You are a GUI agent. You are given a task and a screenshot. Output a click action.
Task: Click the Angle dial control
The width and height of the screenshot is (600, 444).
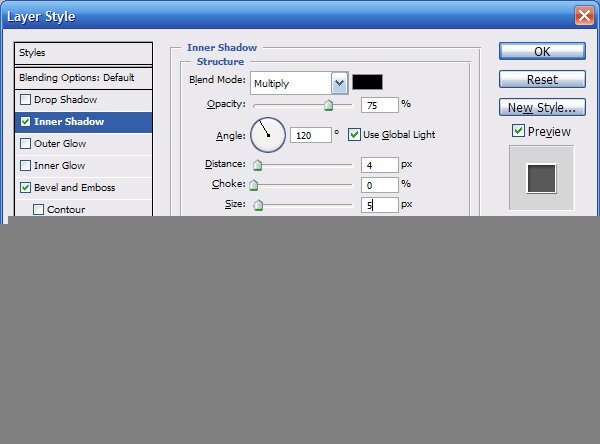(268, 135)
